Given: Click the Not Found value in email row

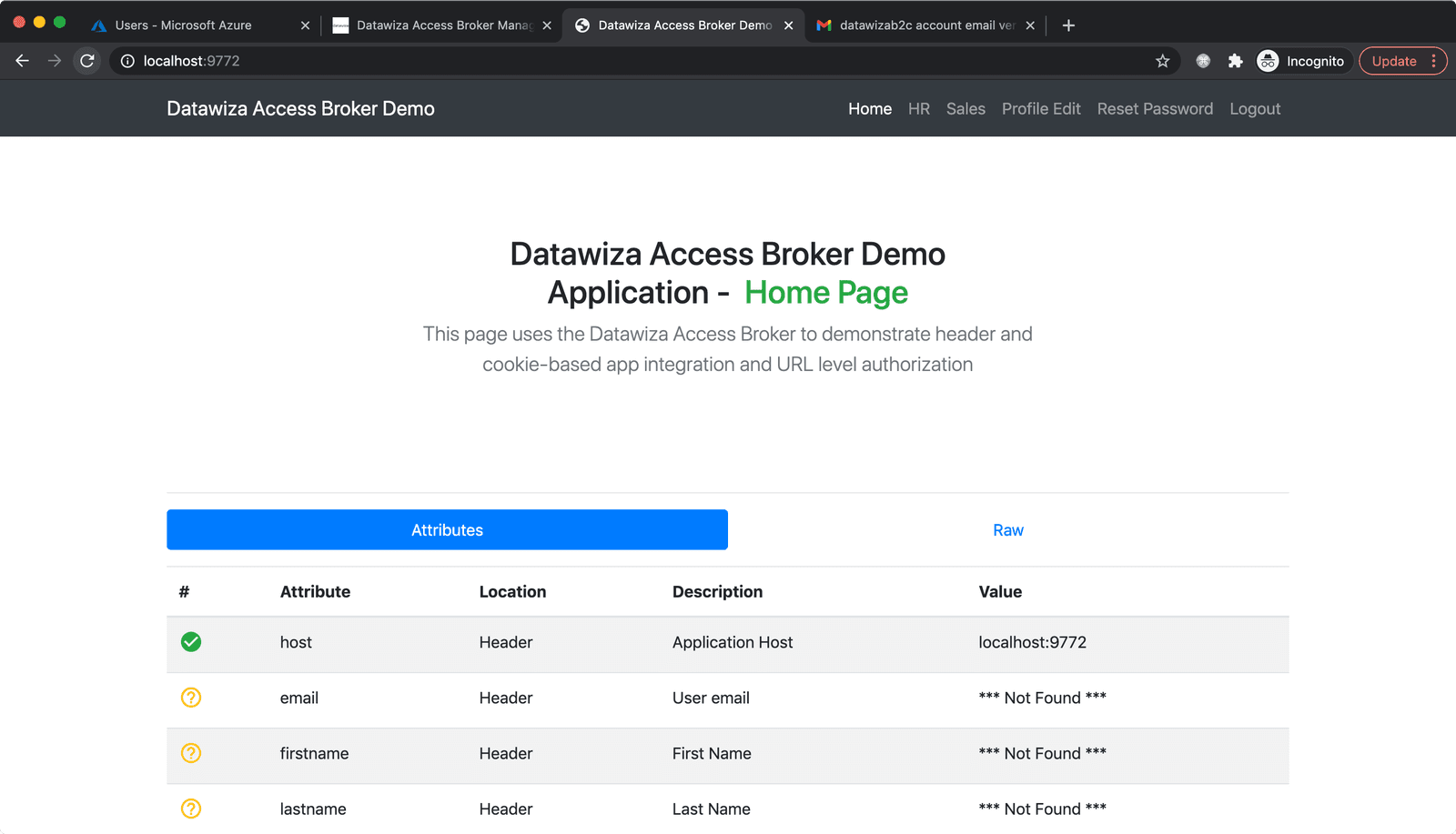Looking at the screenshot, I should pos(1042,698).
